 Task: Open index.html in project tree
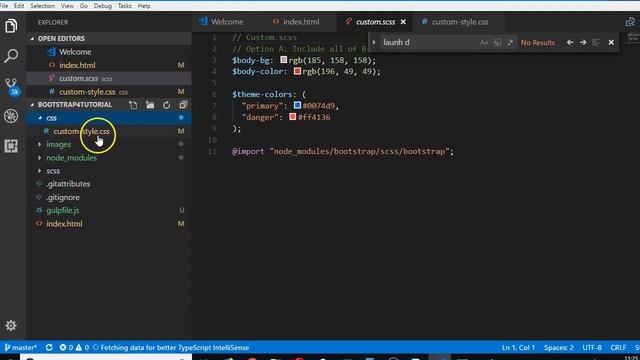tap(108, 224)
